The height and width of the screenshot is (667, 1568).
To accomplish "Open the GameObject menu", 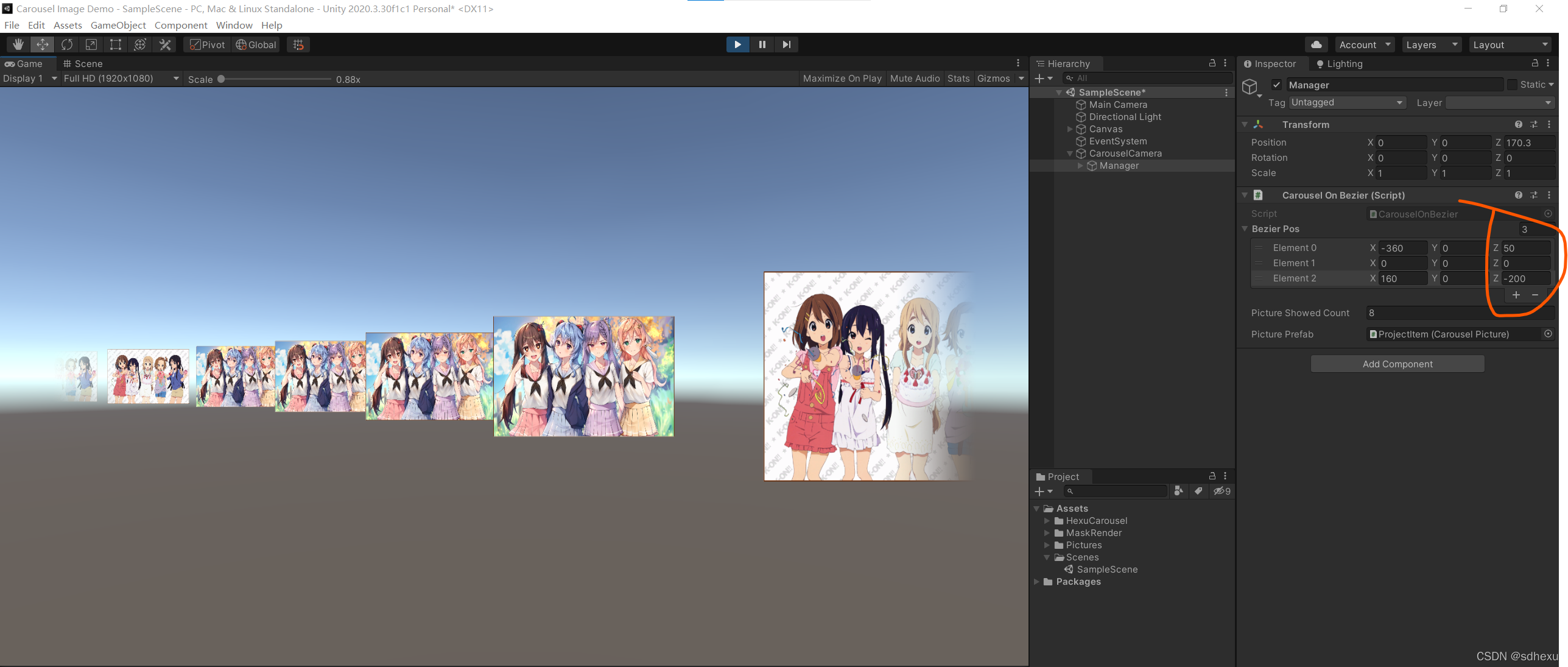I will tap(118, 25).
